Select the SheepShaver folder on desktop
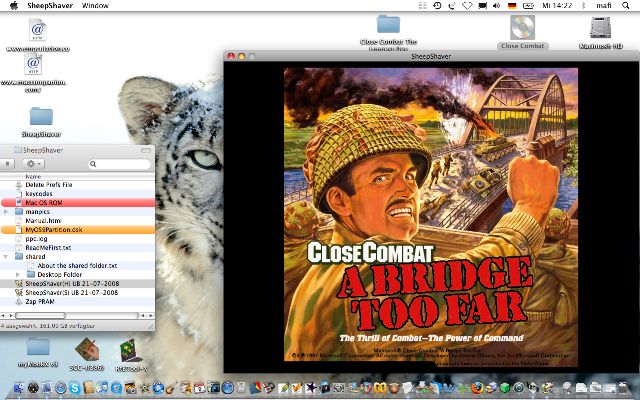The width and height of the screenshot is (640, 400). tap(41, 117)
